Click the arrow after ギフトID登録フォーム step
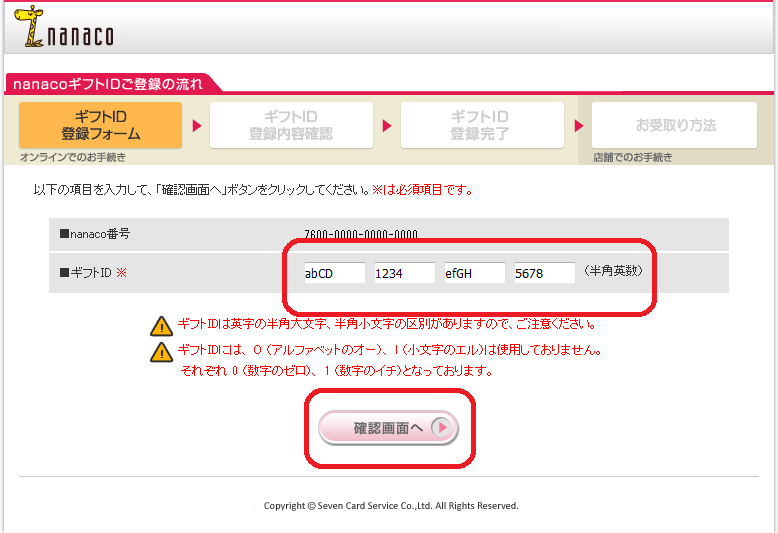The width and height of the screenshot is (778, 533). click(197, 126)
